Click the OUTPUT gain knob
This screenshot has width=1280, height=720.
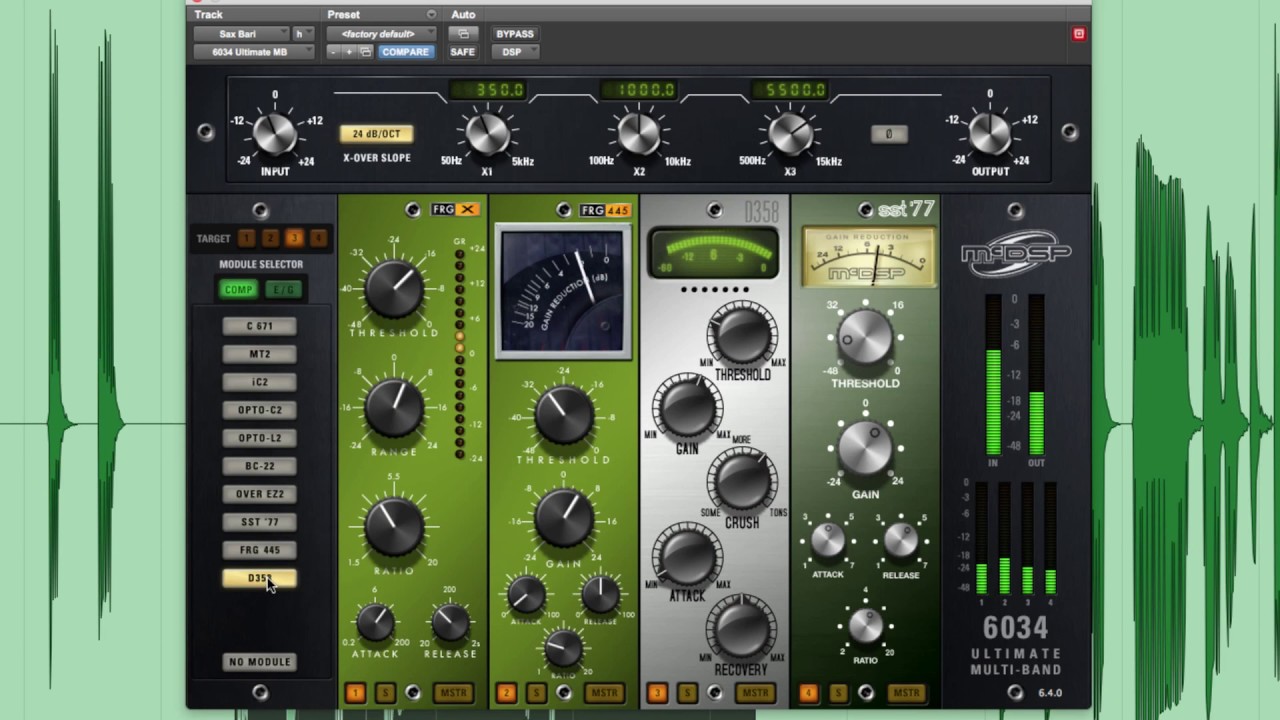click(990, 132)
